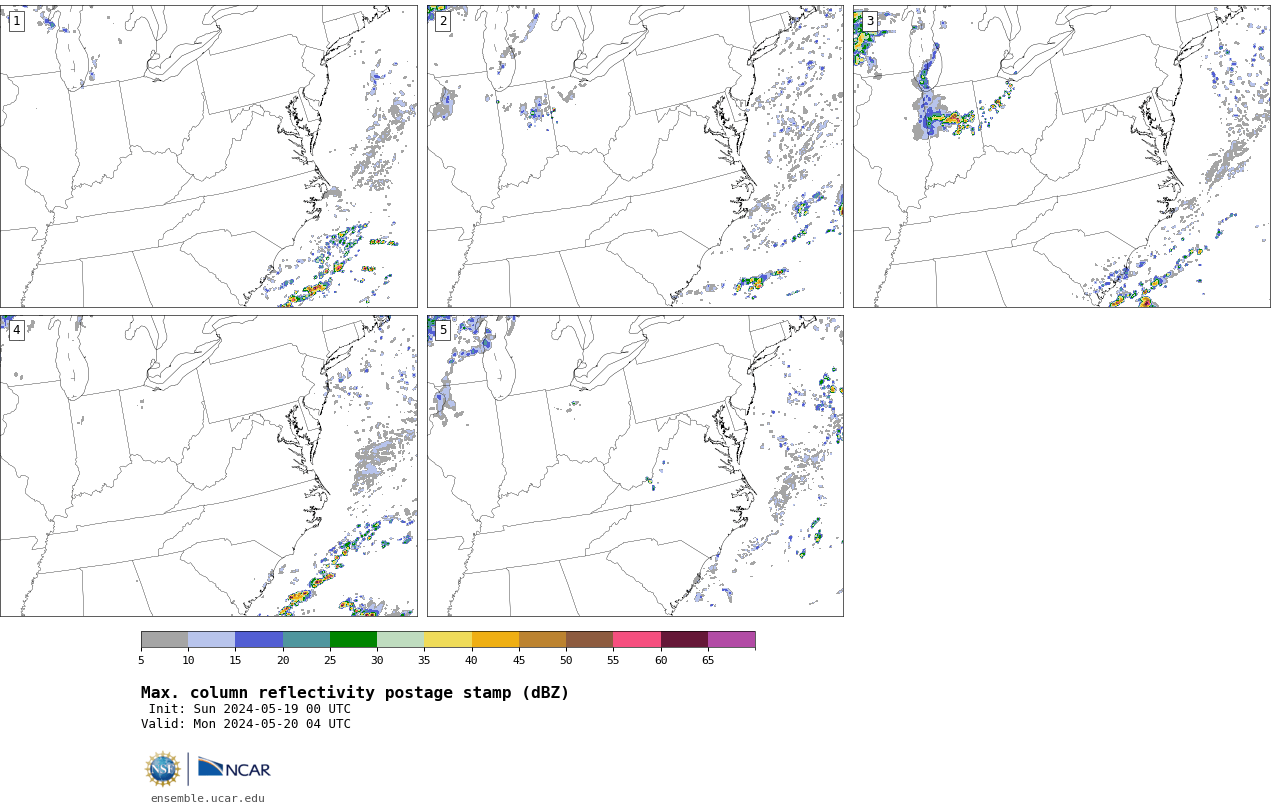Click the member number 5 label box
The width and height of the screenshot is (1280, 809).
(x=443, y=330)
